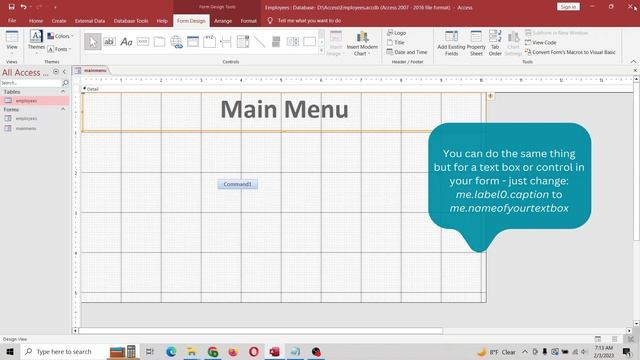
Task: Select the mainmenu form document tab
Action: [x=91, y=70]
